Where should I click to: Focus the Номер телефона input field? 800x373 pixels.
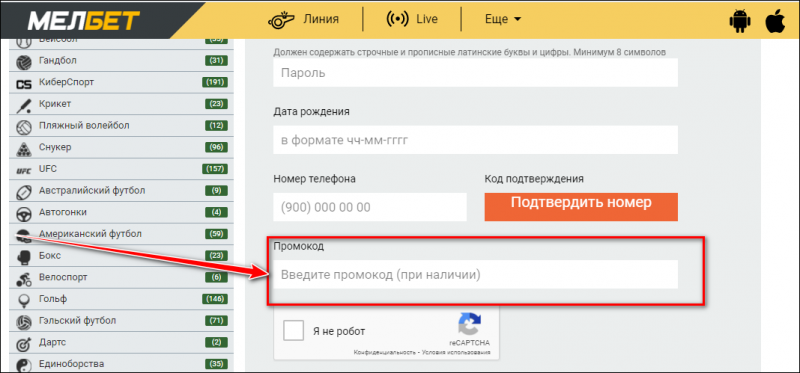coord(370,207)
